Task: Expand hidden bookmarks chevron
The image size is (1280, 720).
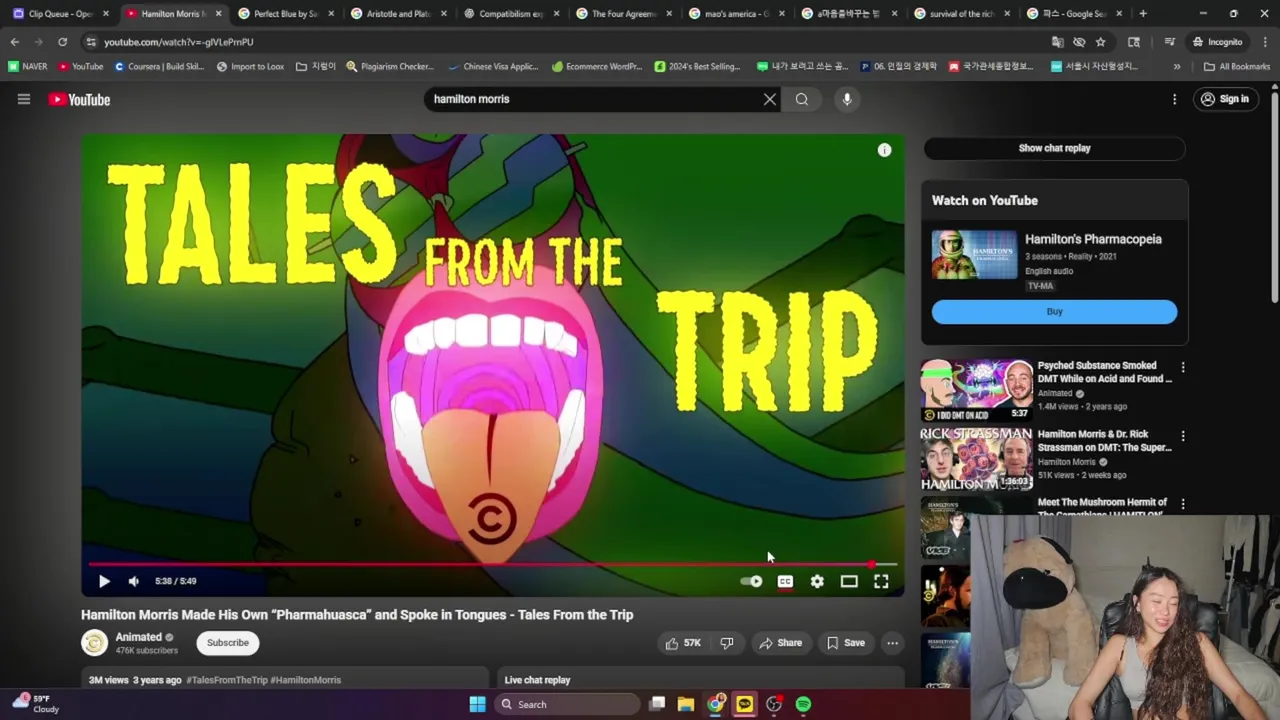Action: 1177,67
